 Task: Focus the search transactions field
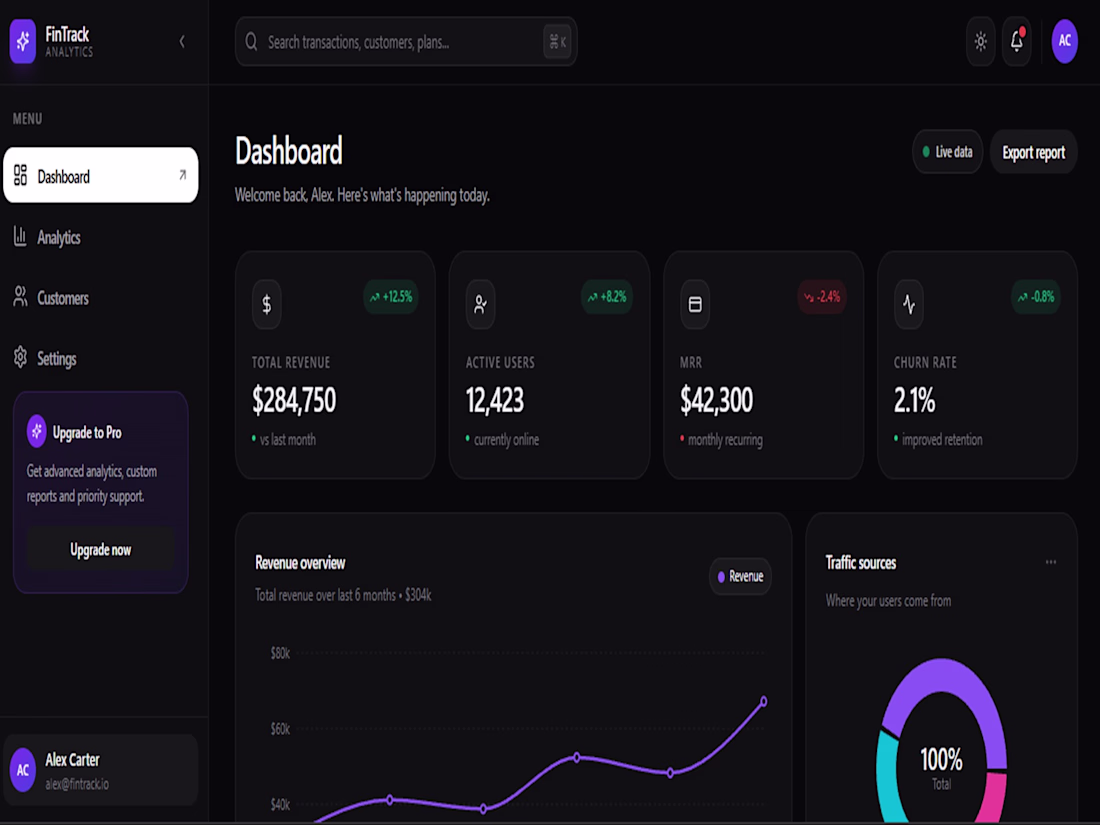tap(406, 42)
